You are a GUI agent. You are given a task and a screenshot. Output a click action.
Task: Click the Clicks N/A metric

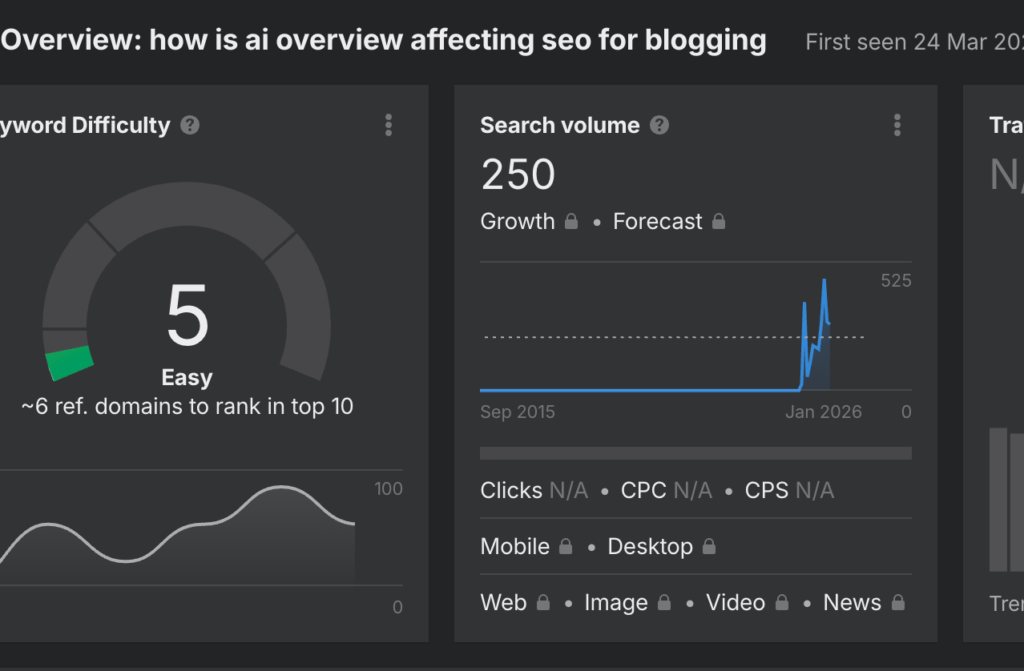(534, 490)
